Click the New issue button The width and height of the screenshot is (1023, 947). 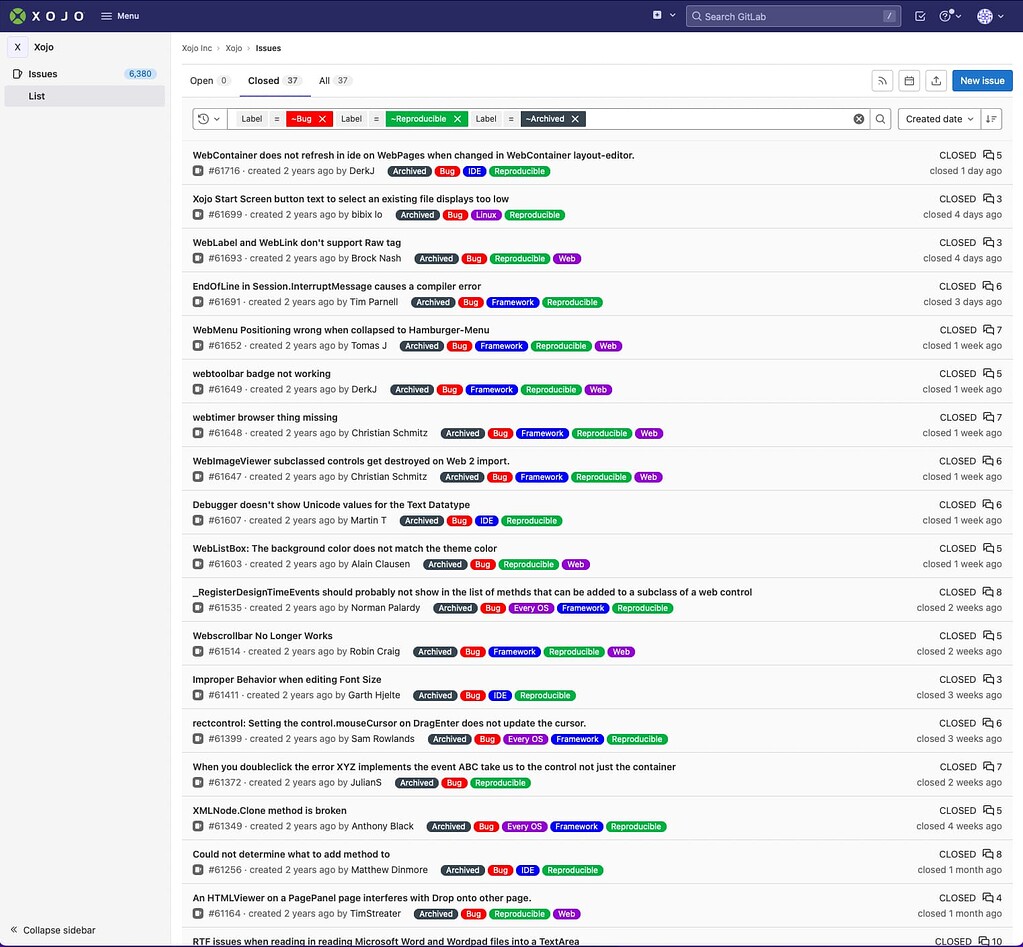click(x=982, y=81)
